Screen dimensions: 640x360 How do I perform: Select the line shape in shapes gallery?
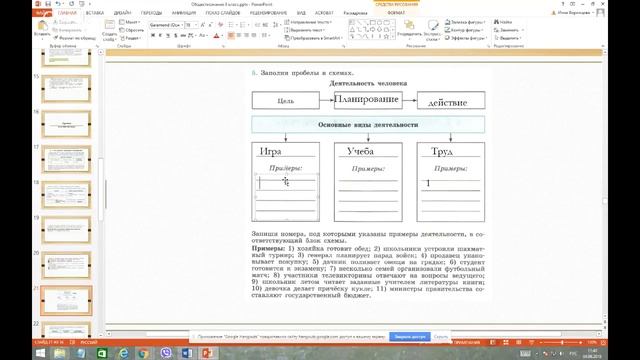pyautogui.click(x=359, y=22)
